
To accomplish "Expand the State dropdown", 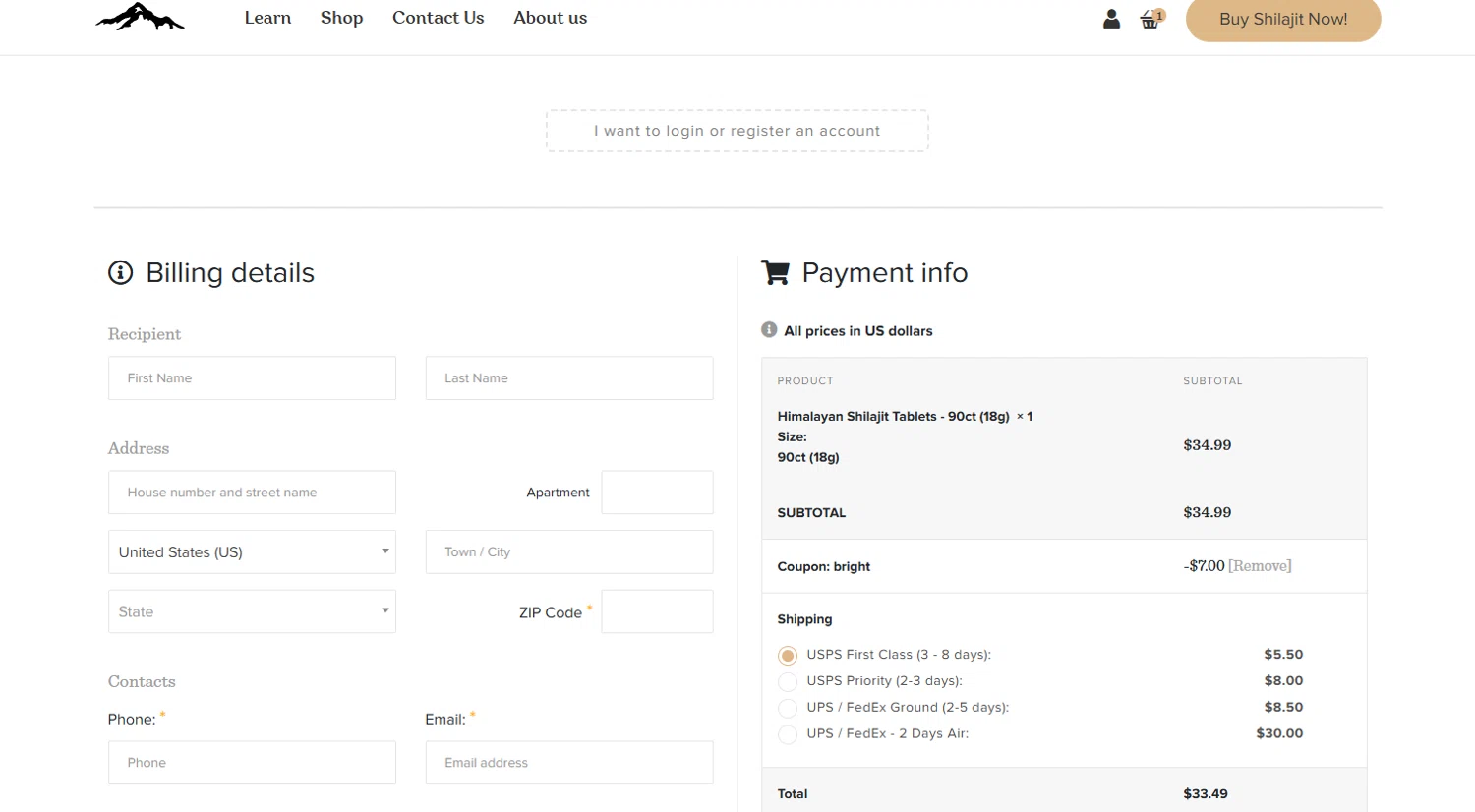I will click(x=252, y=611).
